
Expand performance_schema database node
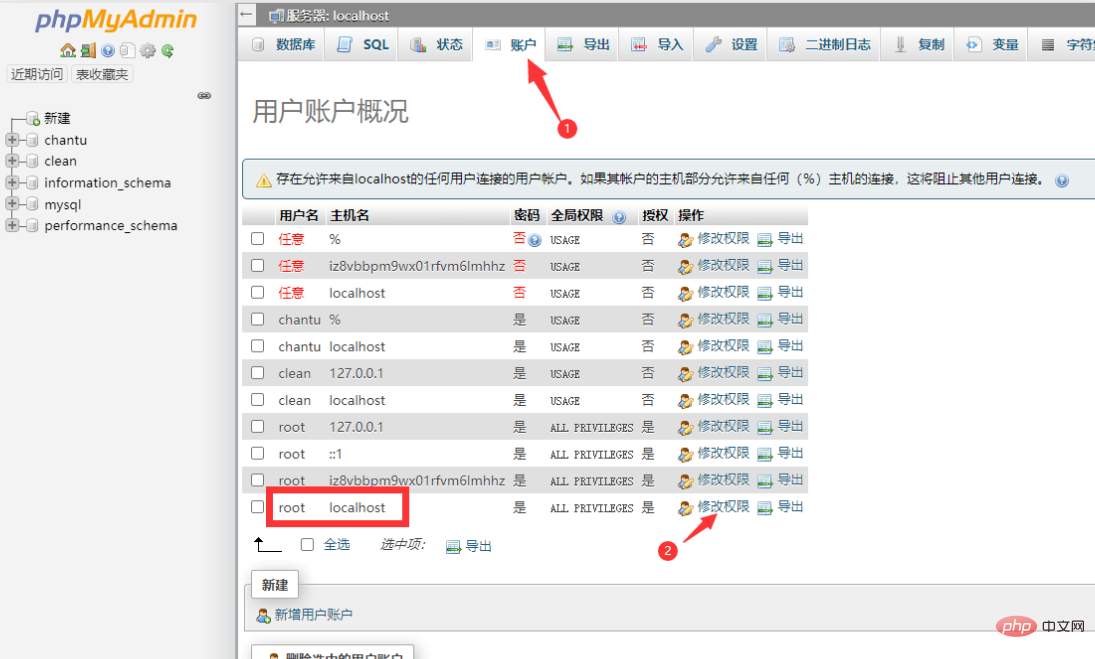[x=12, y=225]
